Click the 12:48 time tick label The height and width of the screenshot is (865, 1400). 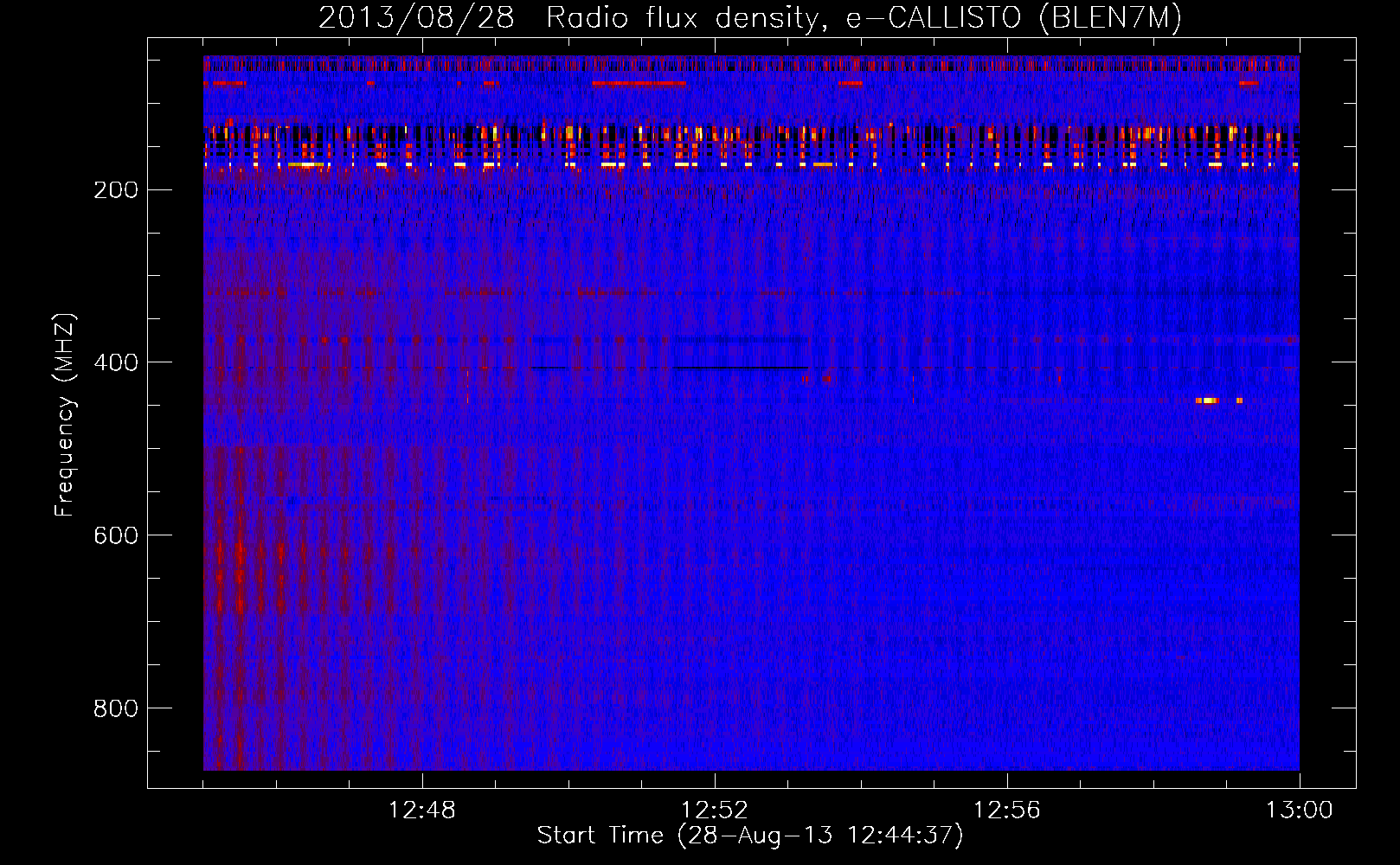coord(422,811)
